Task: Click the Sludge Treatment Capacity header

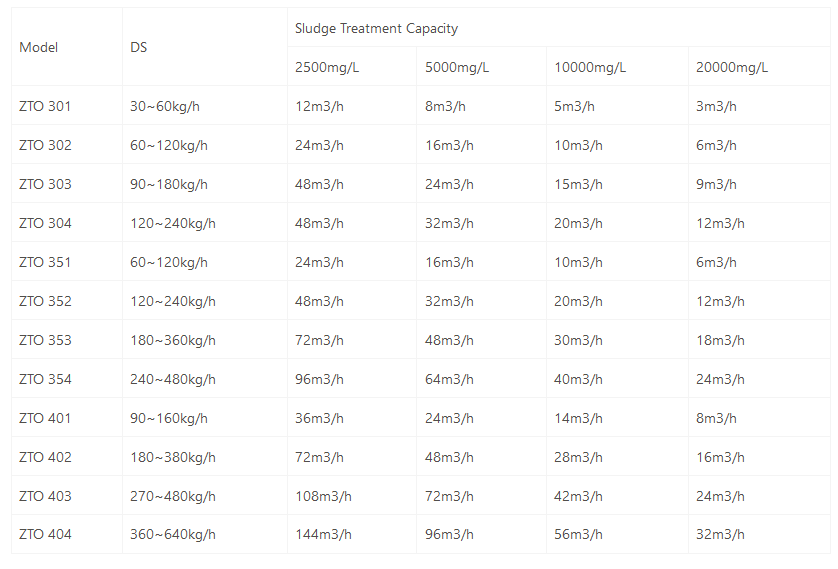Action: (376, 28)
